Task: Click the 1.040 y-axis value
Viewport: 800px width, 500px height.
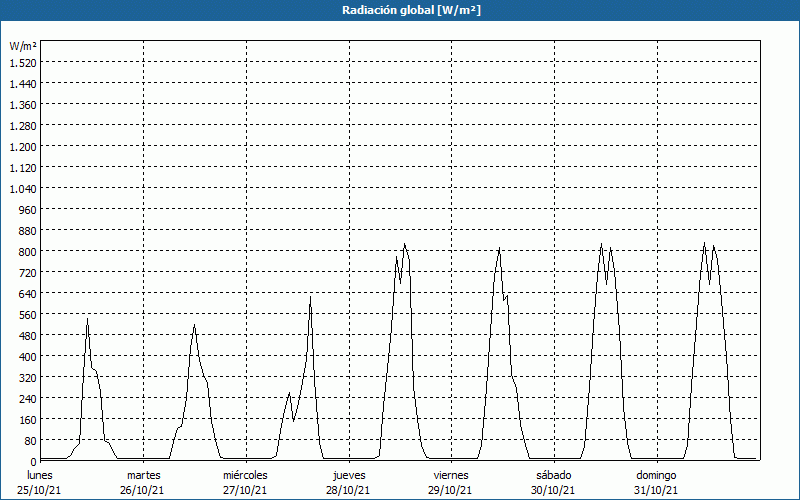Action: pyautogui.click(x=23, y=189)
